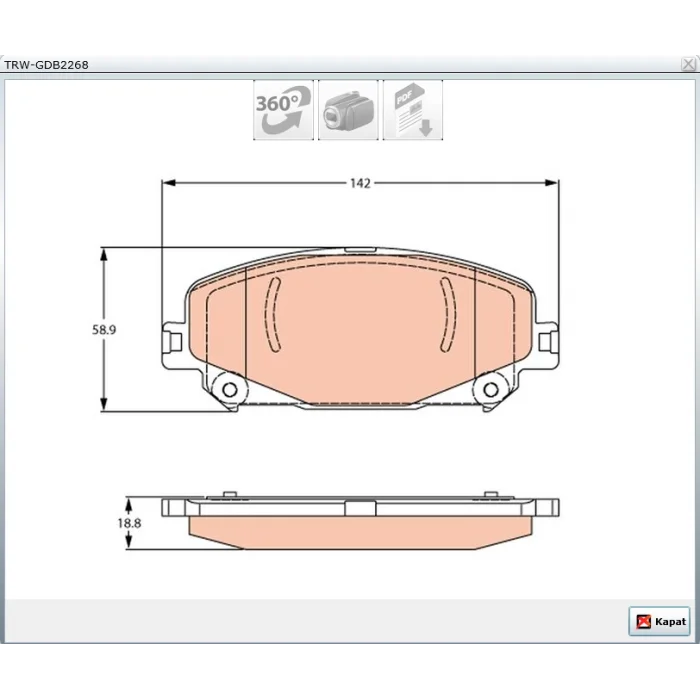Click the 142 width dimension label
The image size is (700, 700).
(360, 183)
